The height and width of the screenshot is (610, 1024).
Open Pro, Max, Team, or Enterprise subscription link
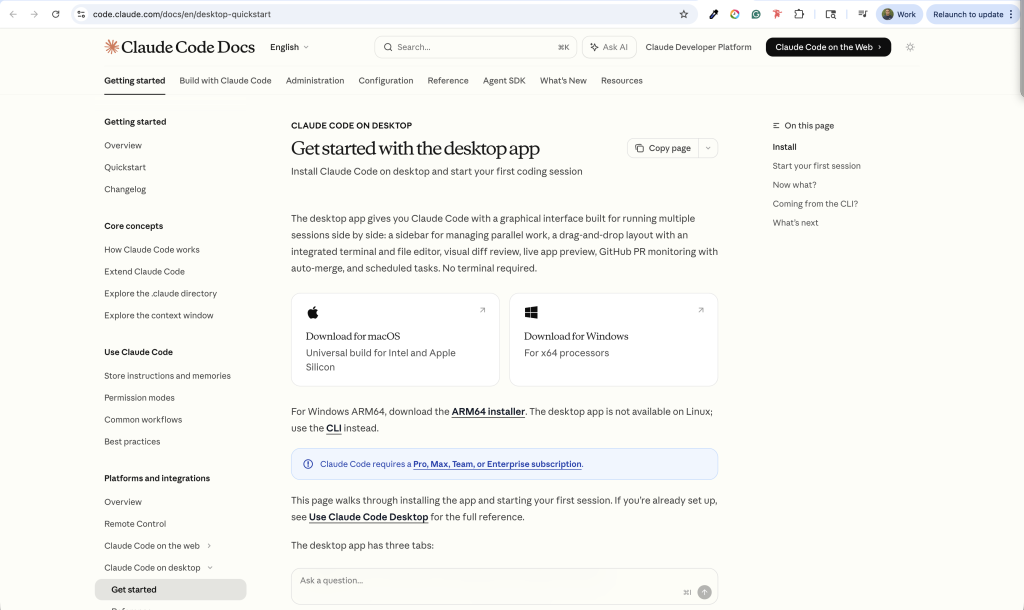pyautogui.click(x=497, y=464)
